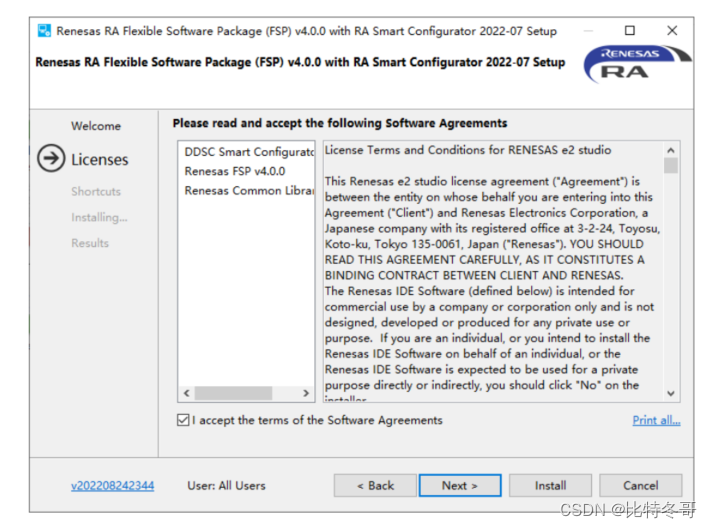Viewport: 712px width, 528px height.
Task: Select the Installing... step in sidebar
Action: tap(99, 217)
